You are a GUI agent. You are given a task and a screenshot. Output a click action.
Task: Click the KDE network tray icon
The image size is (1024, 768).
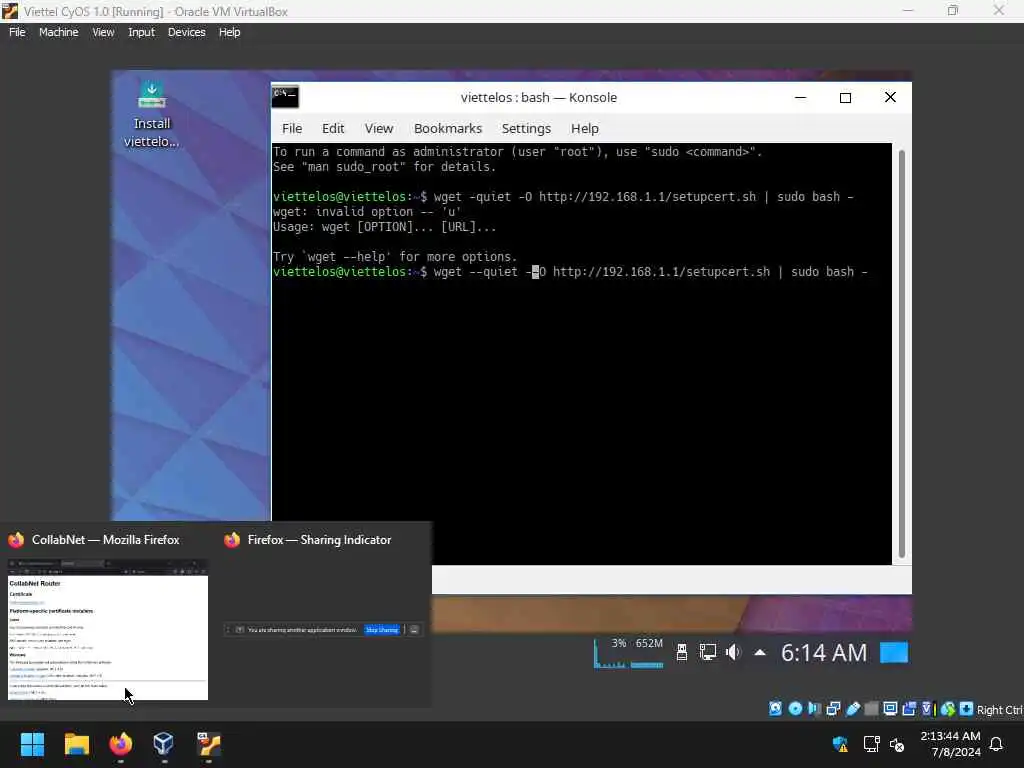[708, 652]
